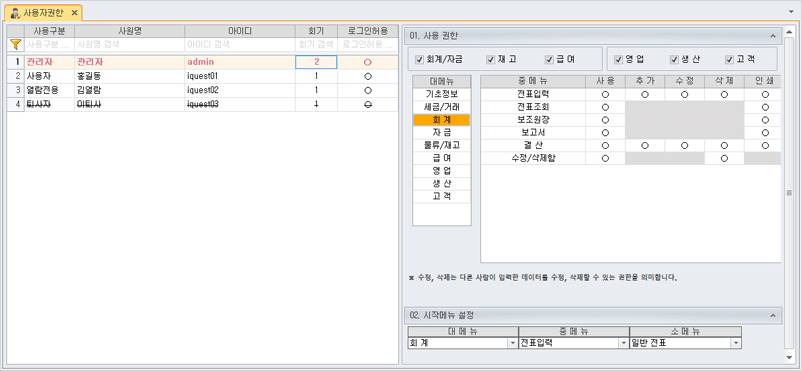Select highlighted 회계 in 대메뉴 list
Image resolution: width=802 pixels, height=371 pixels.
tap(442, 120)
